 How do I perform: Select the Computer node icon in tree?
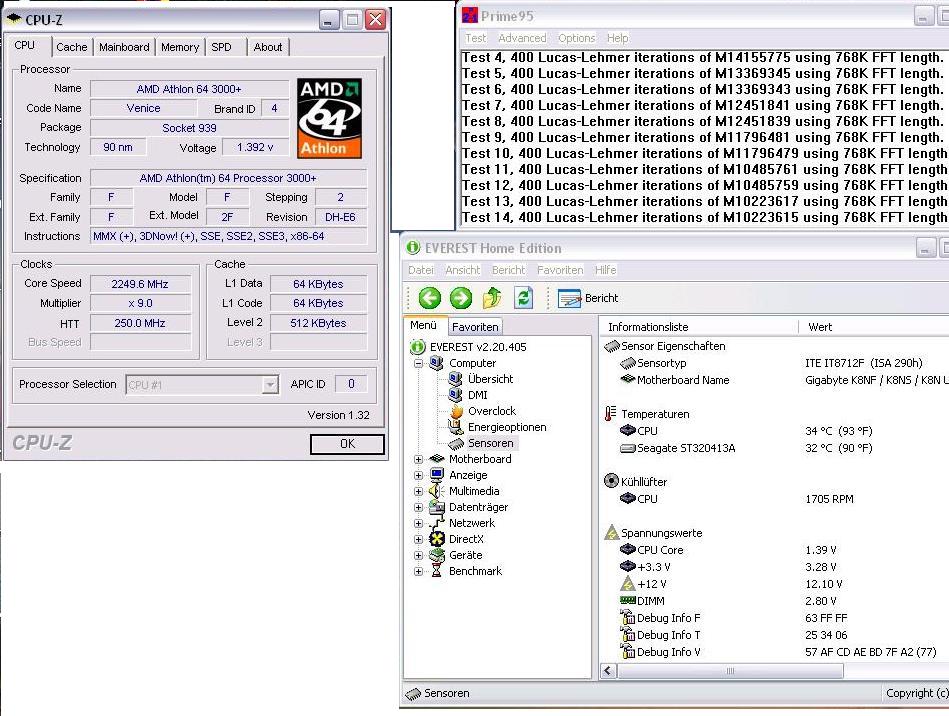click(436, 363)
